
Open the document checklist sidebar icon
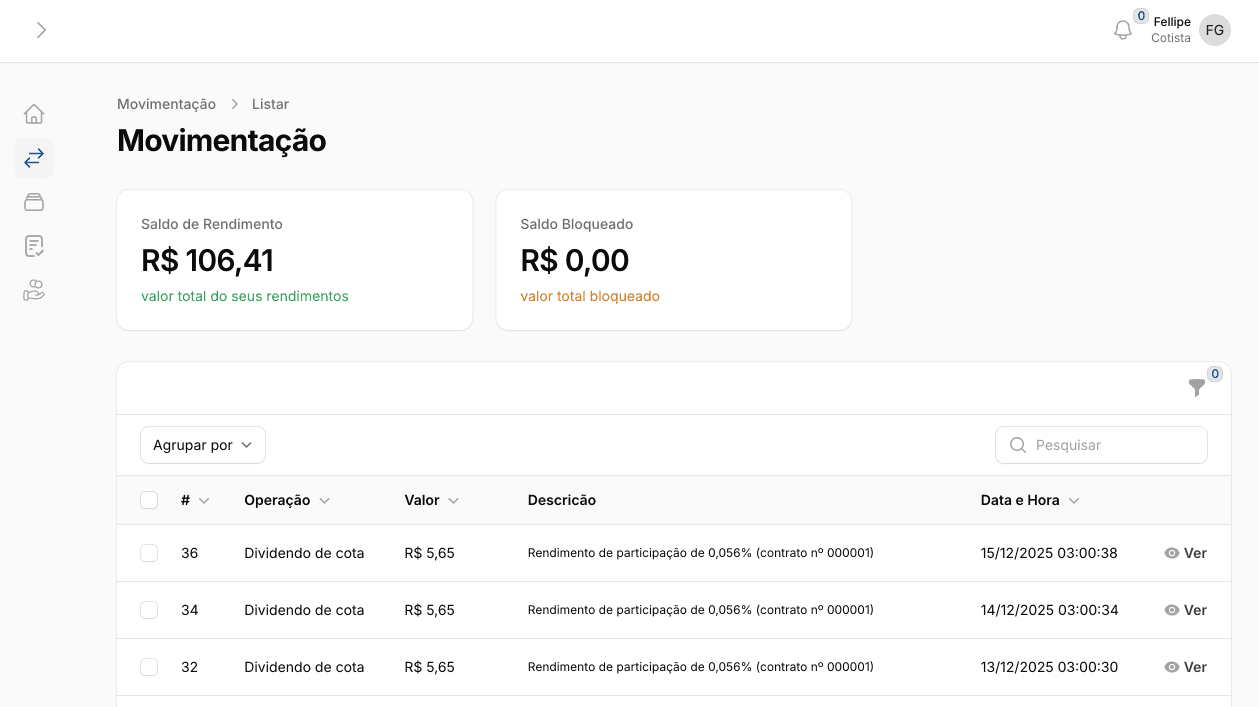click(x=34, y=246)
